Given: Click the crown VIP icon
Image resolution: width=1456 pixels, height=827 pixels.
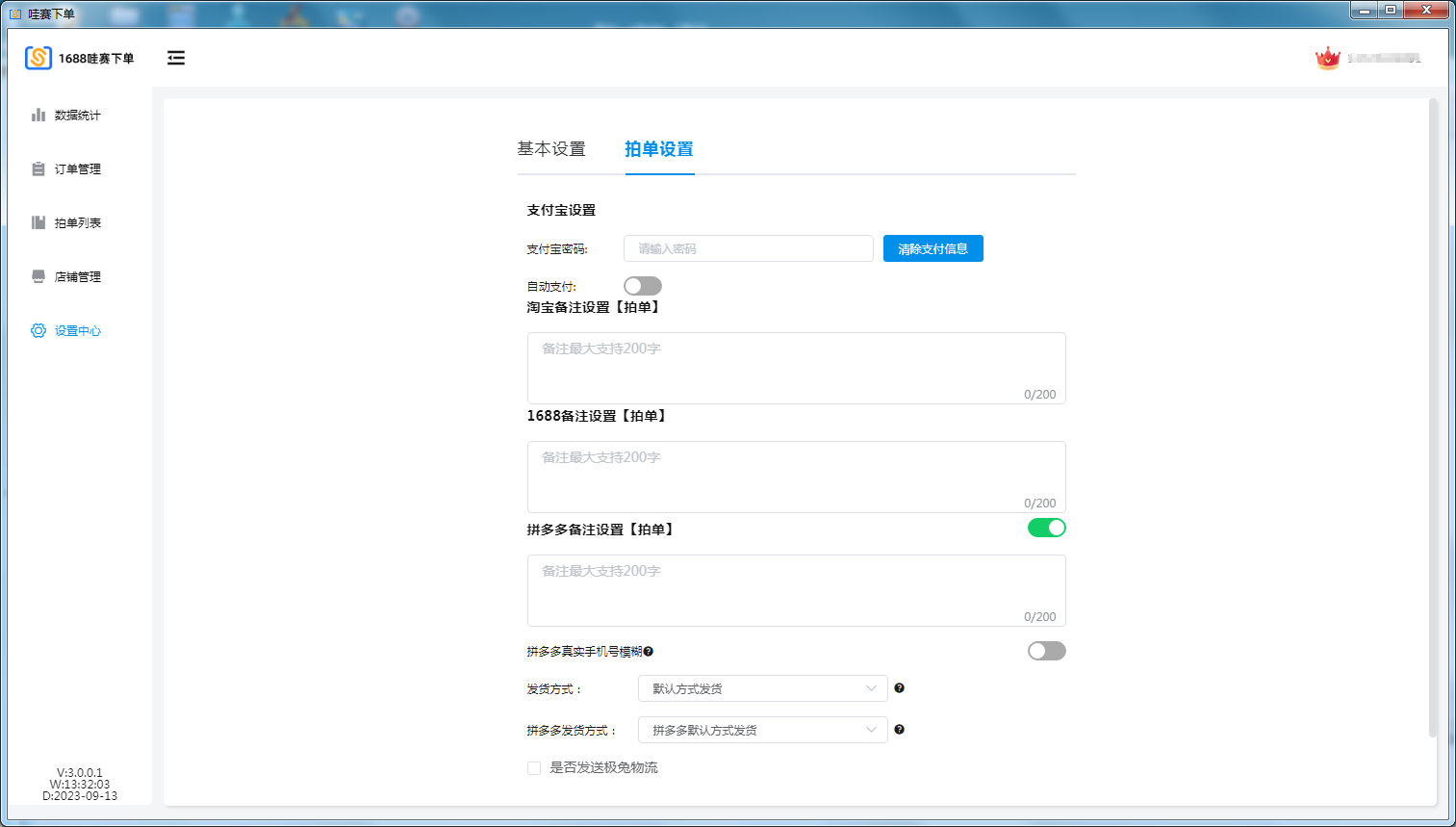Looking at the screenshot, I should tap(1328, 59).
